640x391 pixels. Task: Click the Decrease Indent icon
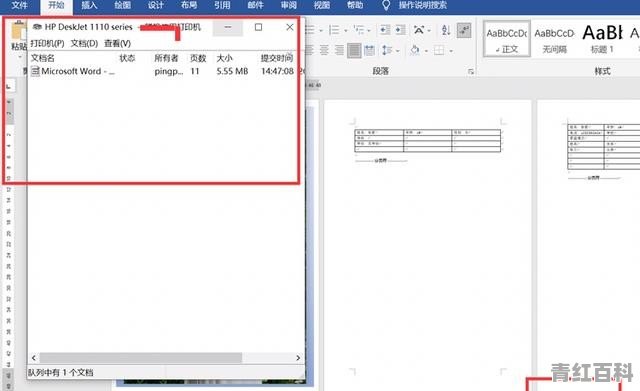(x=384, y=30)
